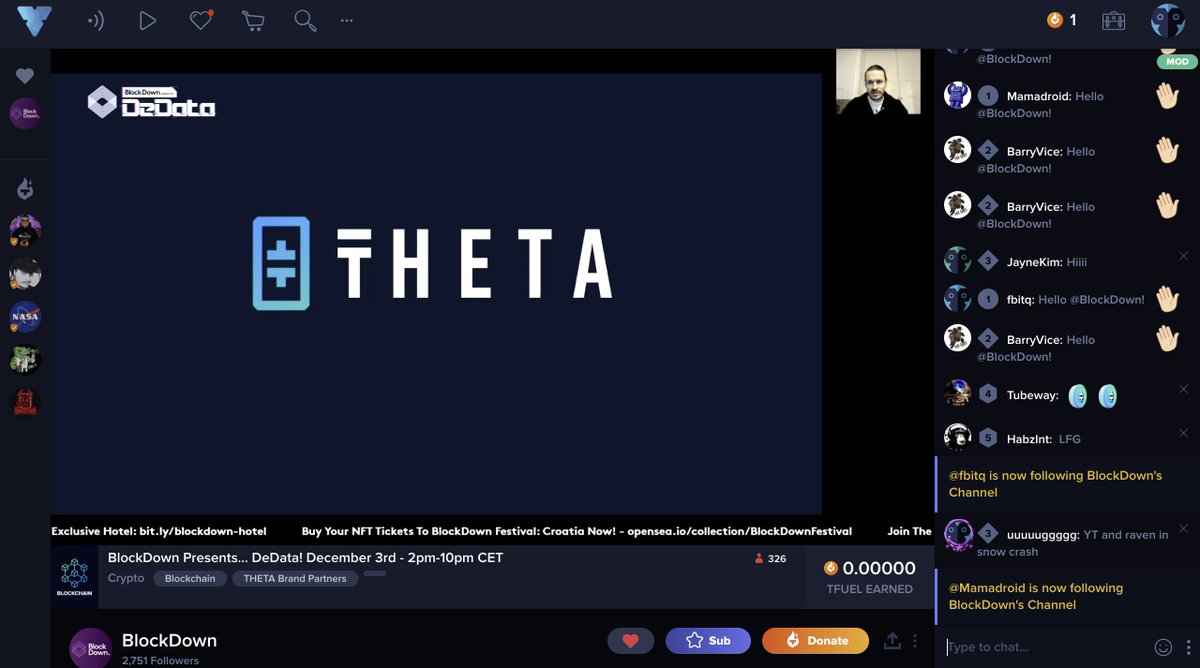Click the wave hand on fbitq's message
The width and height of the screenshot is (1200, 668).
tap(1168, 299)
